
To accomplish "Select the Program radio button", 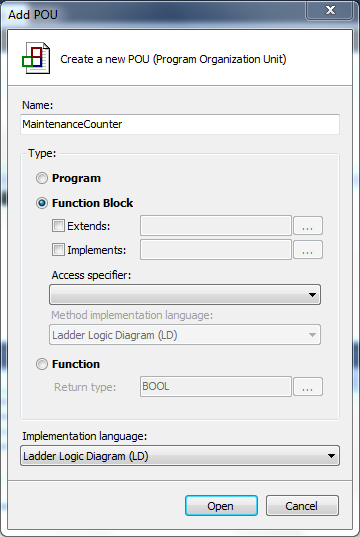I will click(42, 178).
